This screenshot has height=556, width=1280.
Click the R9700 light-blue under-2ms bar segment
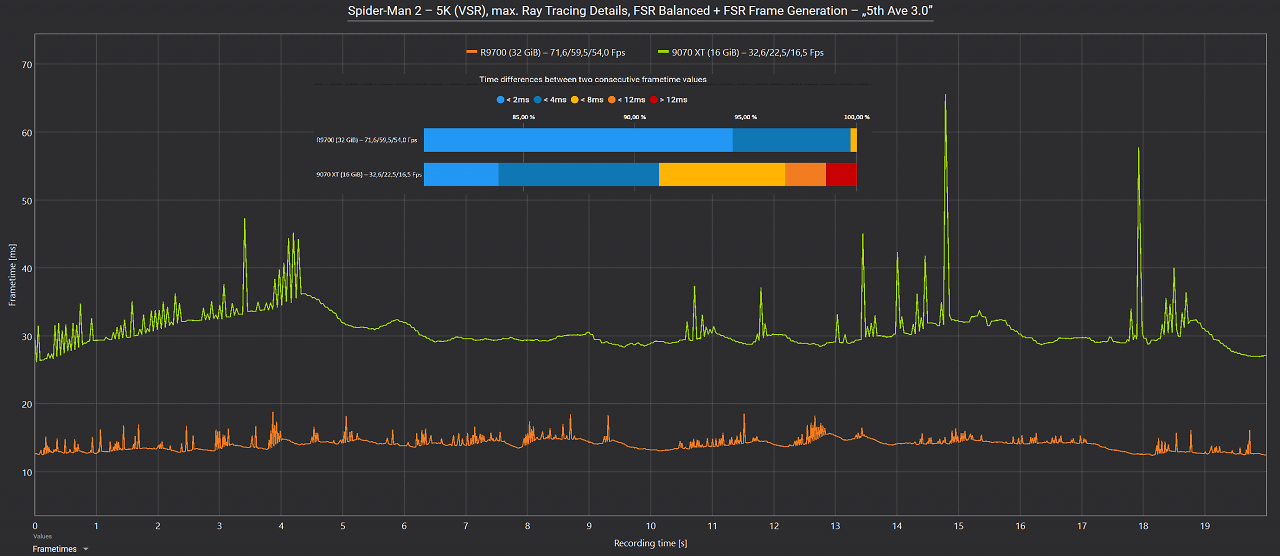coord(578,140)
